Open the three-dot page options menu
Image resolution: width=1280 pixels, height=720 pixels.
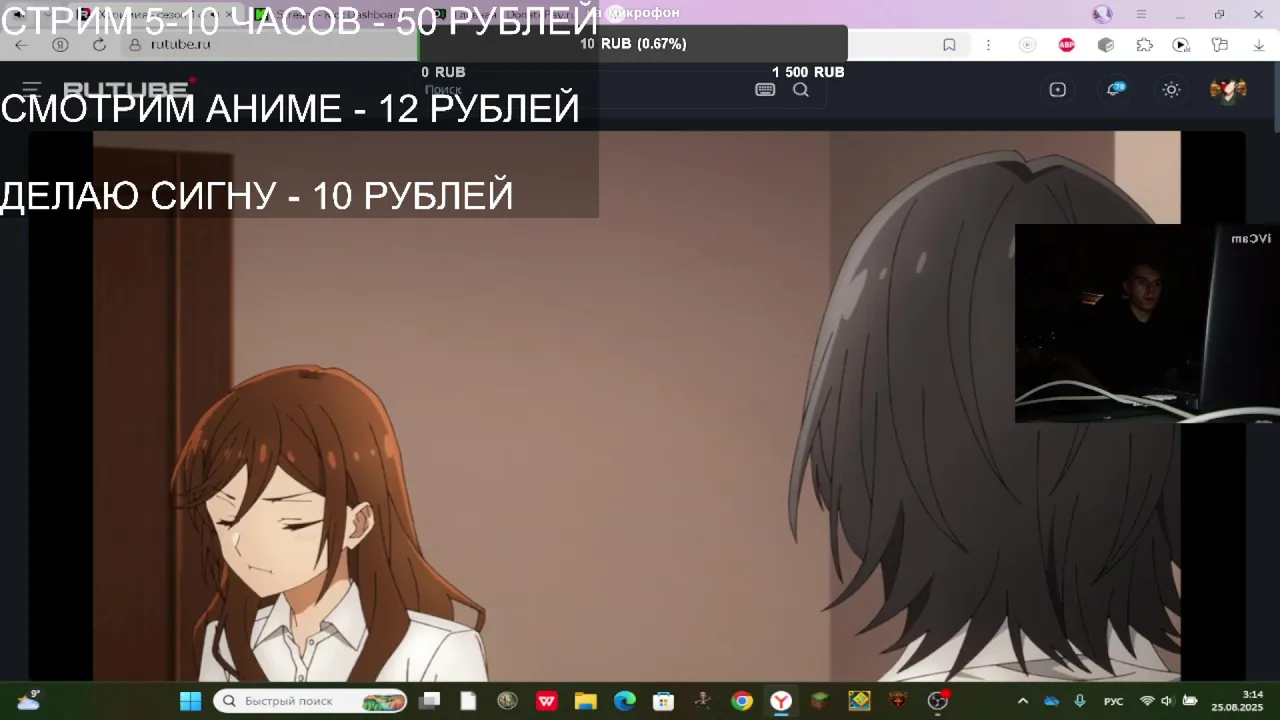[988, 44]
